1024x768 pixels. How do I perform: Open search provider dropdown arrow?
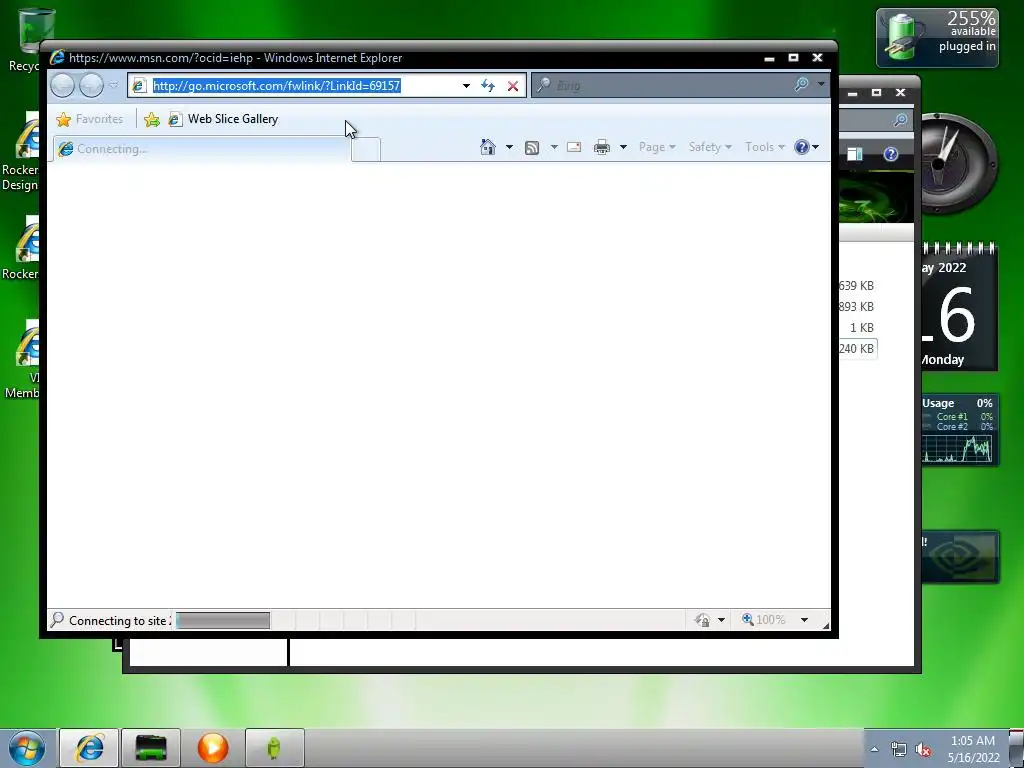tap(821, 85)
